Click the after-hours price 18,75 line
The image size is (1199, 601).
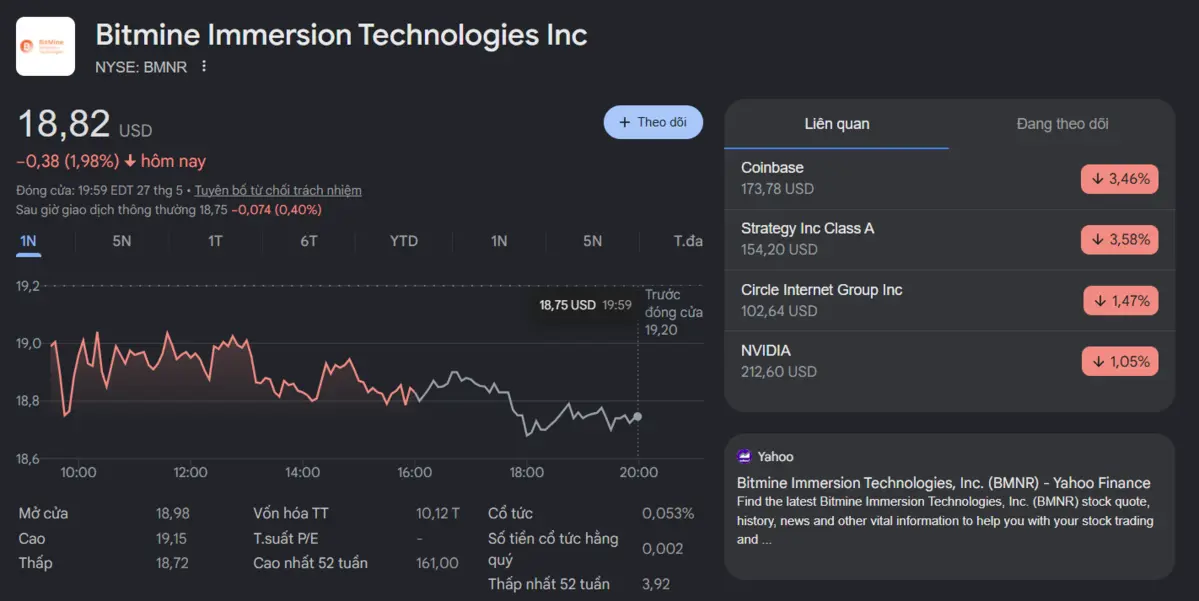(x=168, y=210)
